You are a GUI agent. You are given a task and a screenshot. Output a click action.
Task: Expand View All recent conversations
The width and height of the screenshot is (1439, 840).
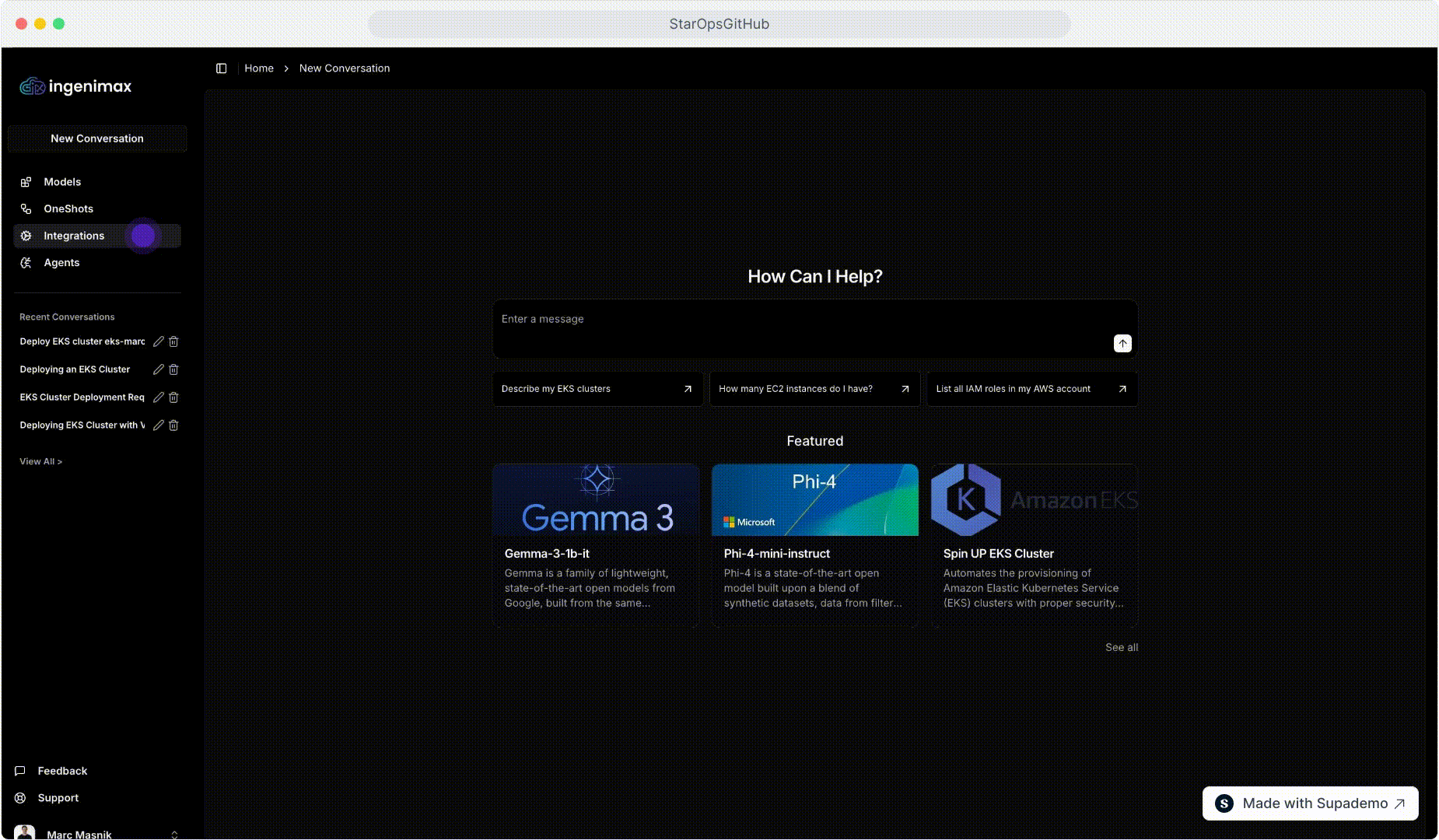point(40,462)
